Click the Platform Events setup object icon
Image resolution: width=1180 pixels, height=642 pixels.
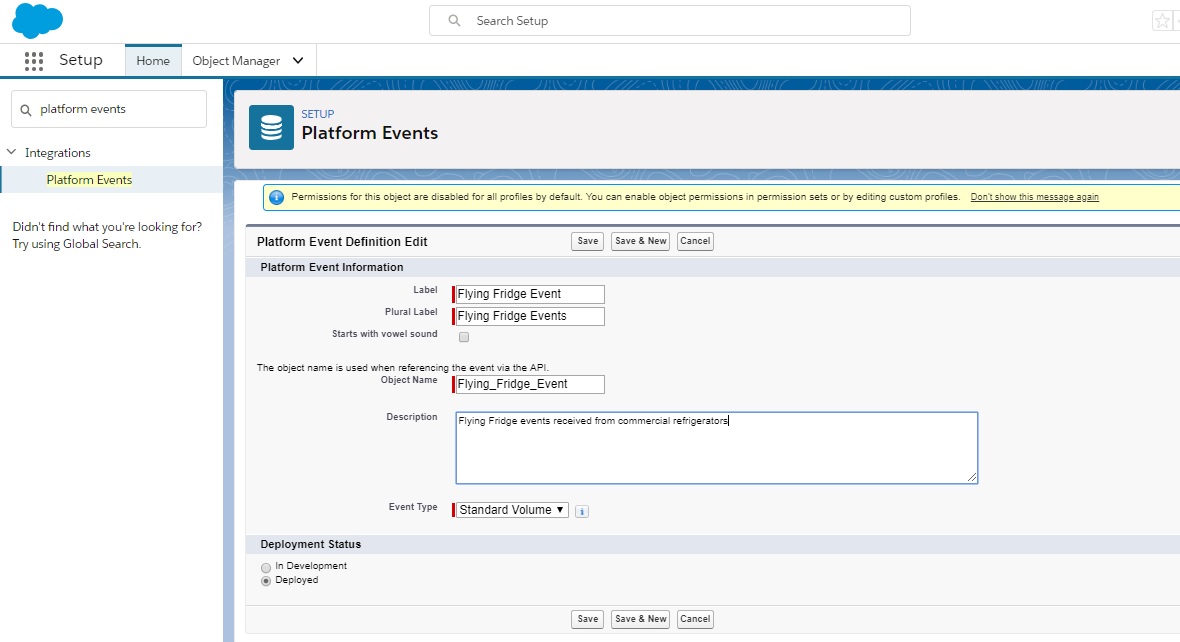(x=270, y=127)
